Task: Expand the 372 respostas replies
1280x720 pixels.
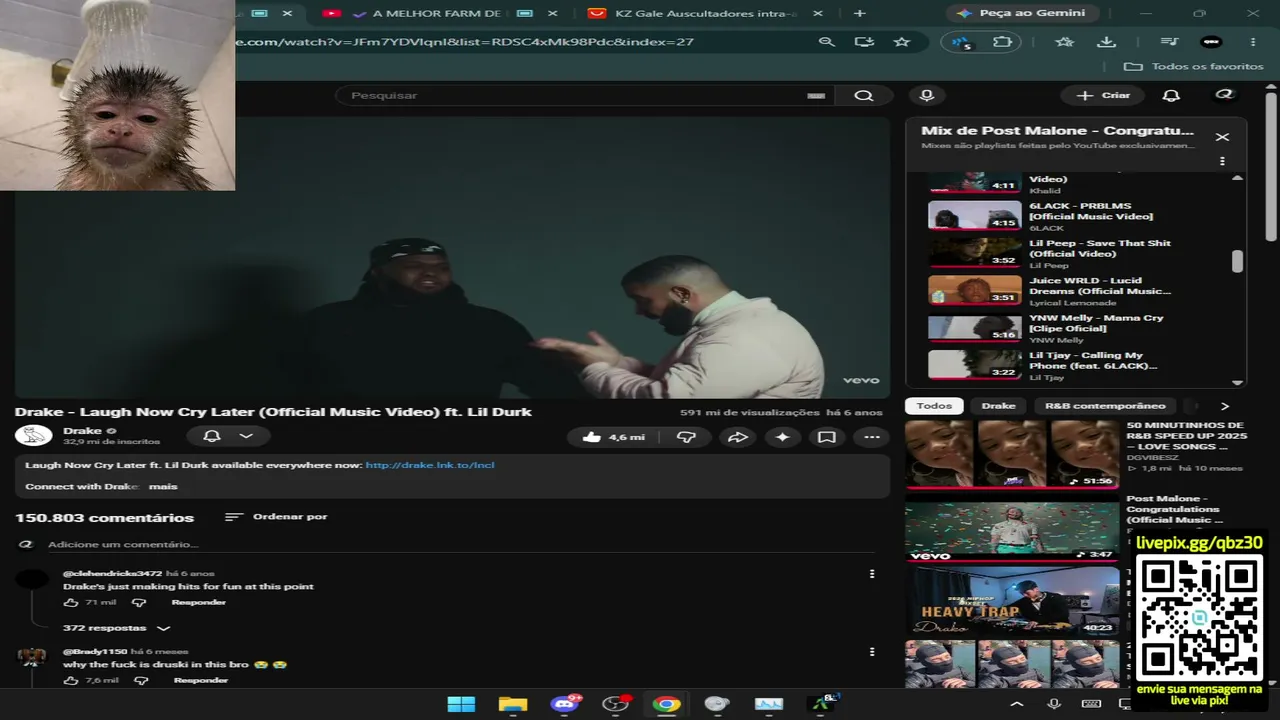Action: point(117,628)
